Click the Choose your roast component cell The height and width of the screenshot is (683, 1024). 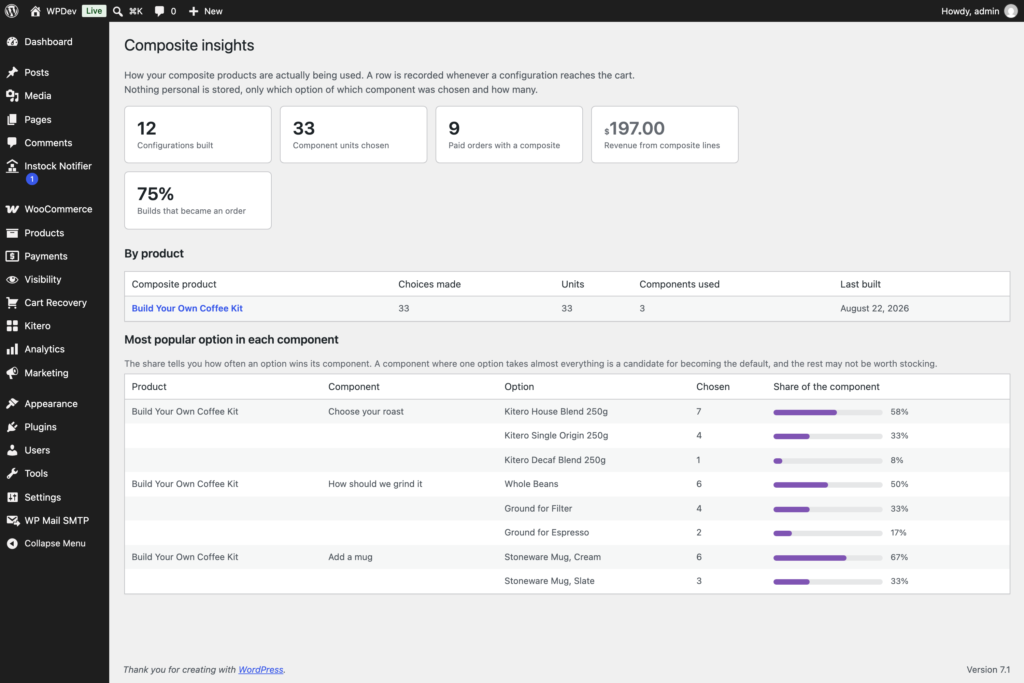coord(366,411)
